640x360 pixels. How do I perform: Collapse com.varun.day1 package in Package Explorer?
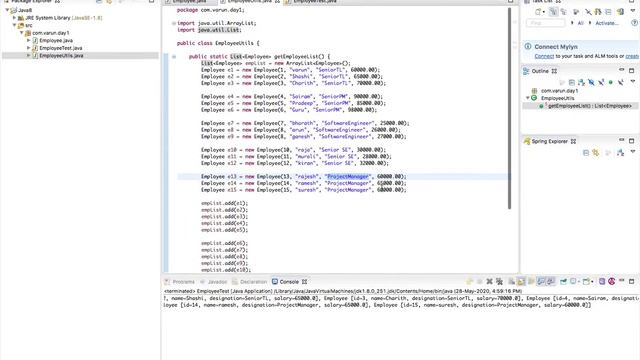[22, 33]
